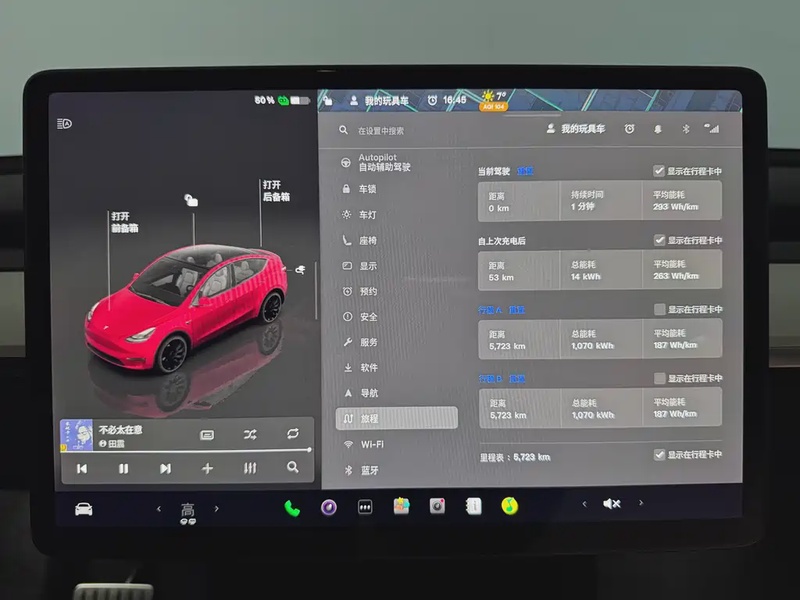Tap the music search magnifier icon
800x600 pixels.
(x=292, y=467)
